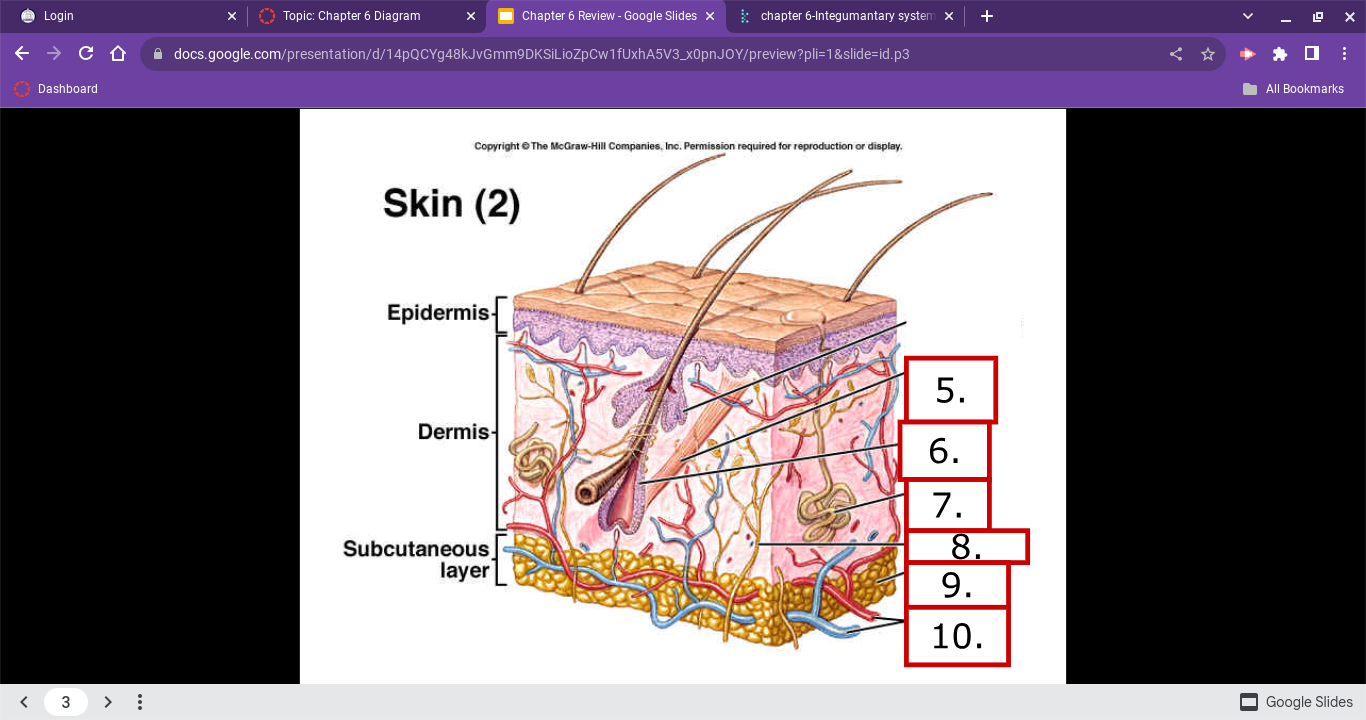Open the screen recorder extension icon
This screenshot has height=720, width=1366.
click(x=1247, y=54)
